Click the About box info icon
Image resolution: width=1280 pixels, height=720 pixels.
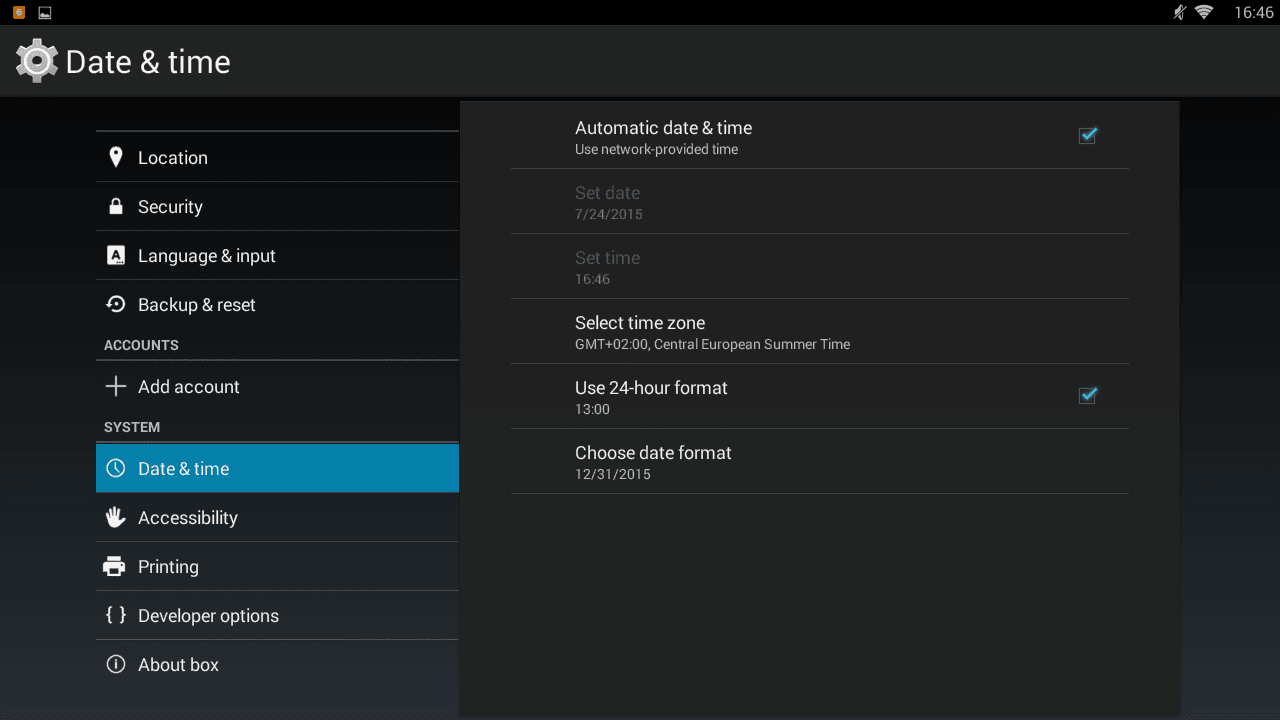click(116, 664)
